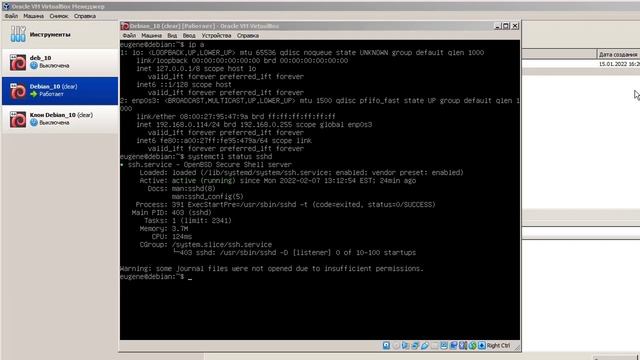This screenshot has height=360, width=640.
Task: Click the 'Main PID: 403 (sshd)' terminal line
Action: pos(171,213)
